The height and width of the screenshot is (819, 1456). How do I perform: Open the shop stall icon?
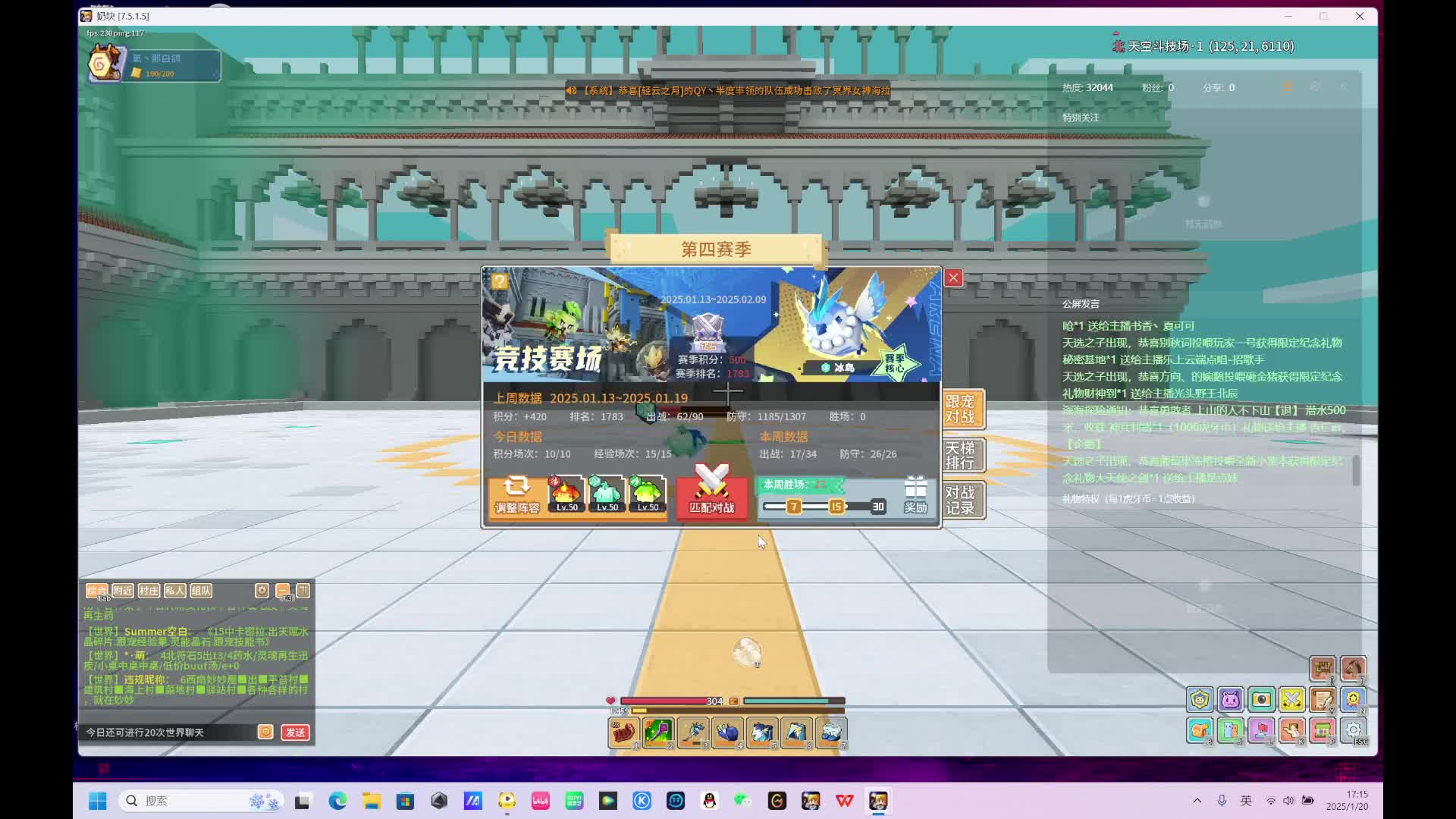[x=1323, y=730]
